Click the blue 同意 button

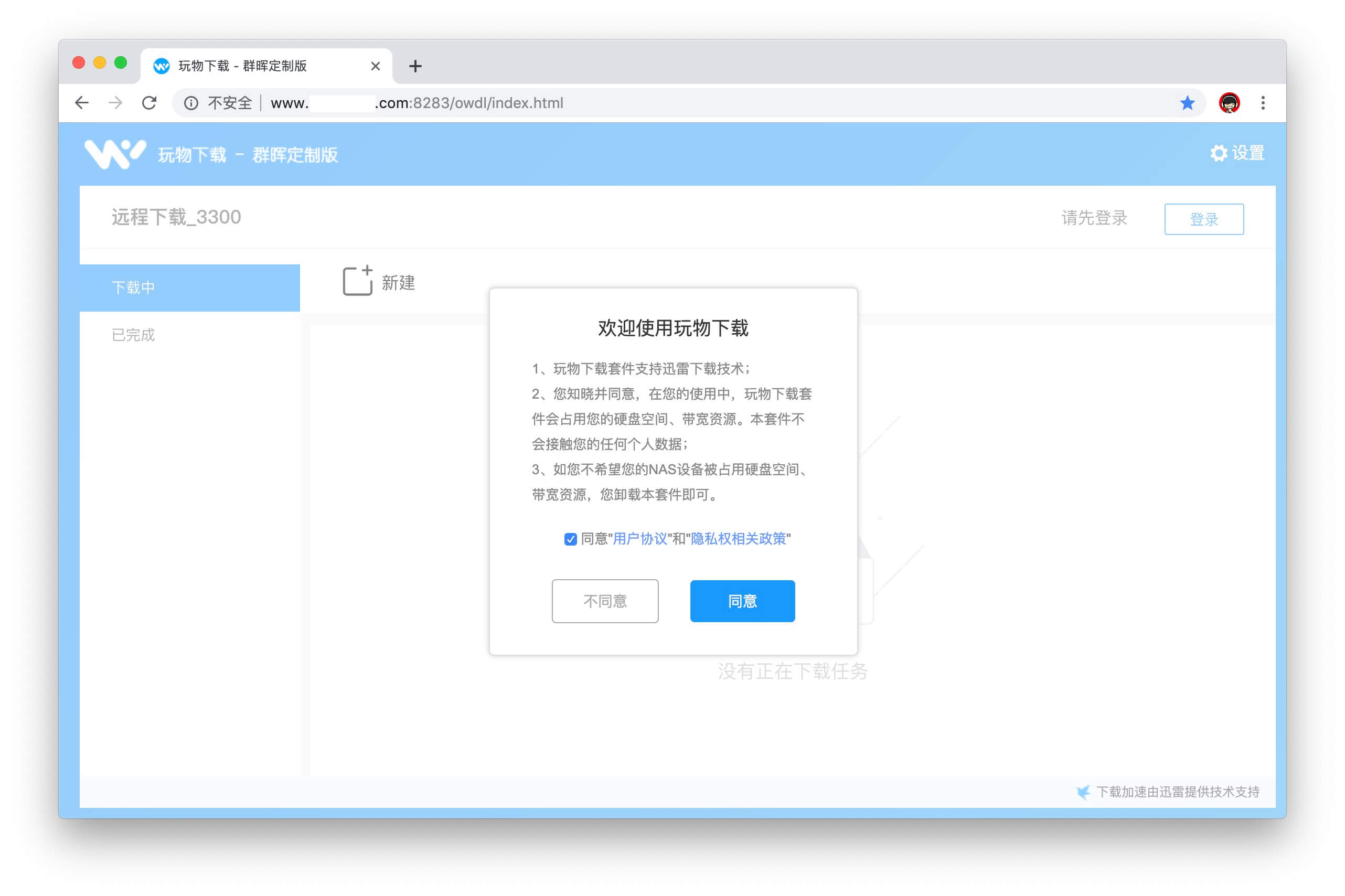click(x=742, y=601)
